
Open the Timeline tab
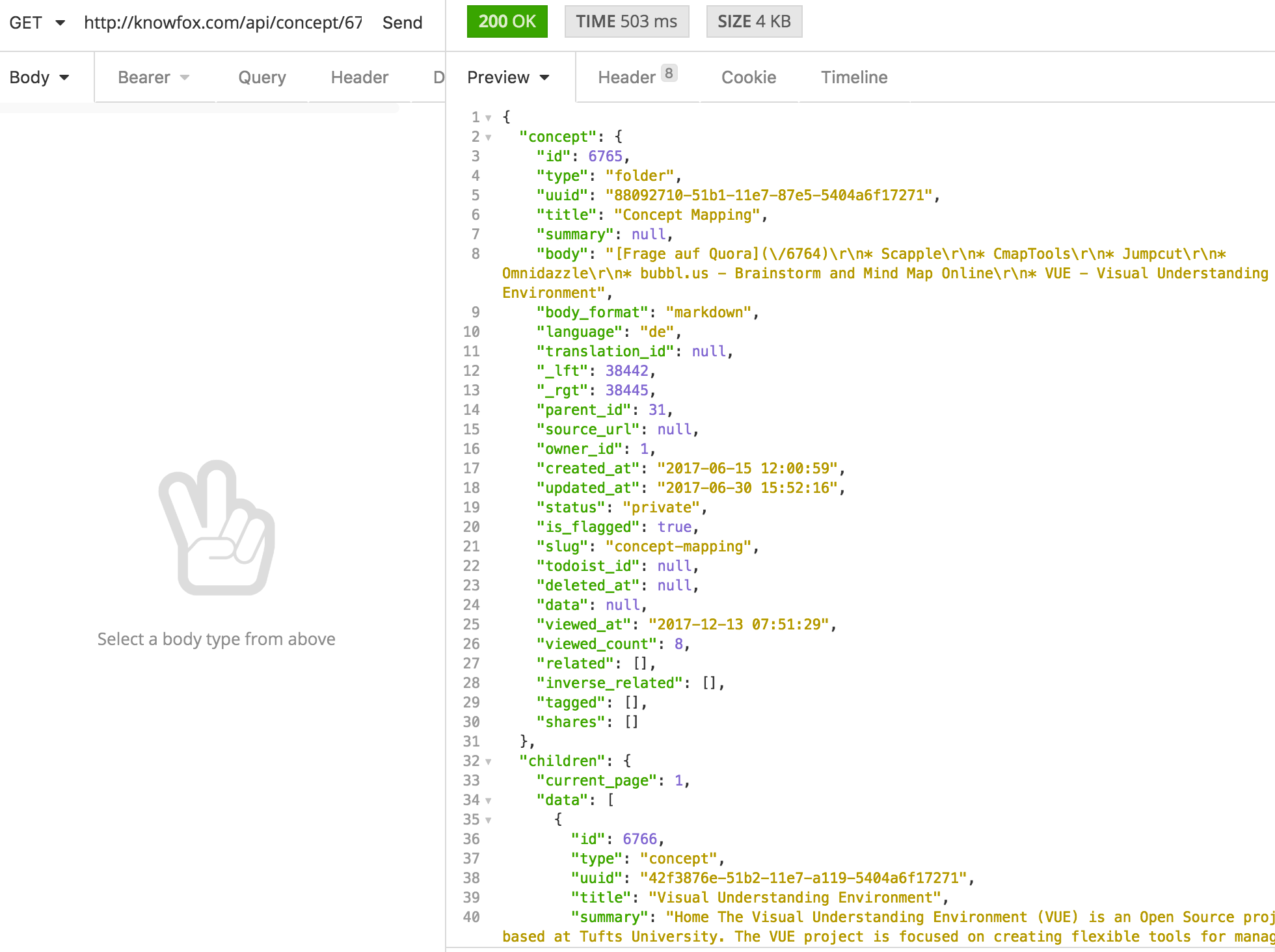tap(853, 77)
